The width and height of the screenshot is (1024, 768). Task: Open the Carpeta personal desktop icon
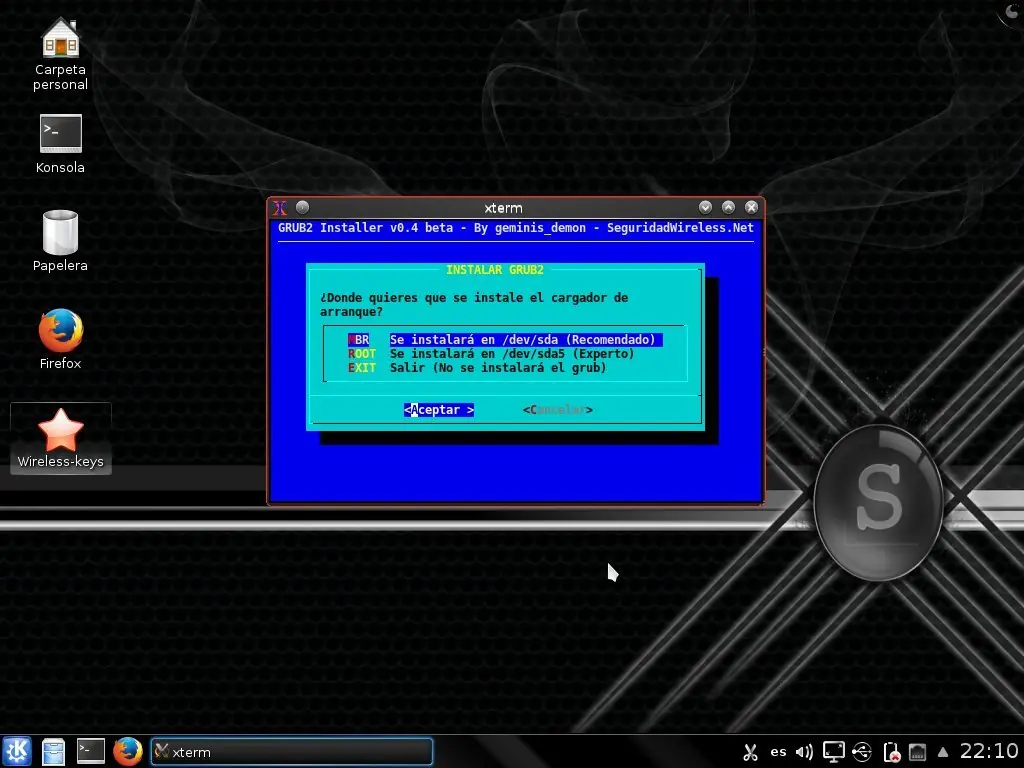[x=60, y=54]
